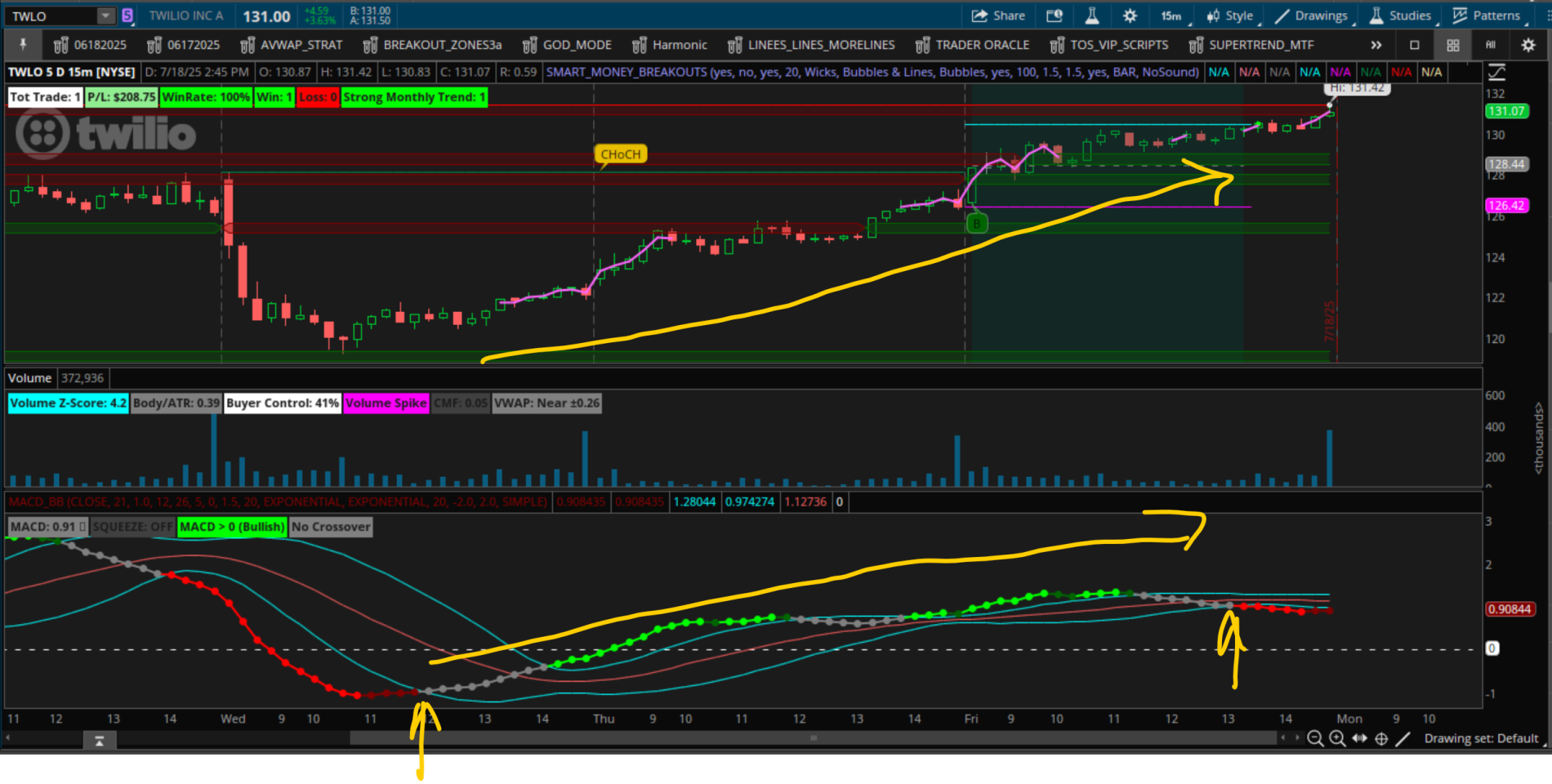This screenshot has width=1552, height=784.
Task: Click the green B buy signal bubble
Action: point(977,223)
